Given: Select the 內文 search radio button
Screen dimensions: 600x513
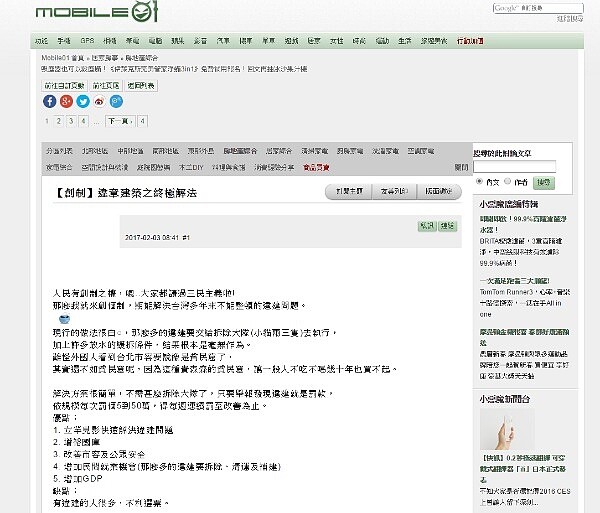Looking at the screenshot, I should point(479,181).
